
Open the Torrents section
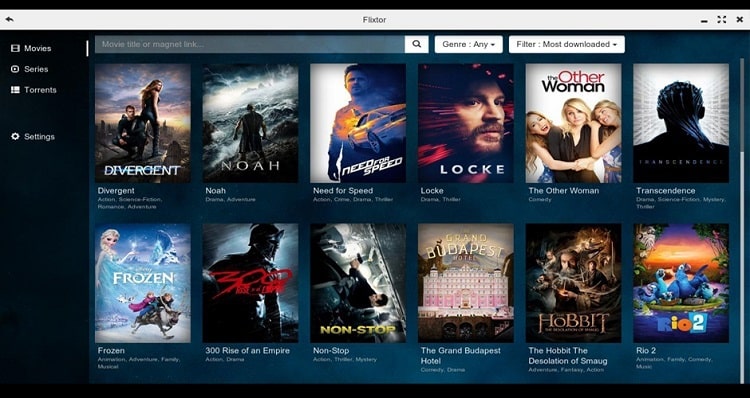point(40,90)
